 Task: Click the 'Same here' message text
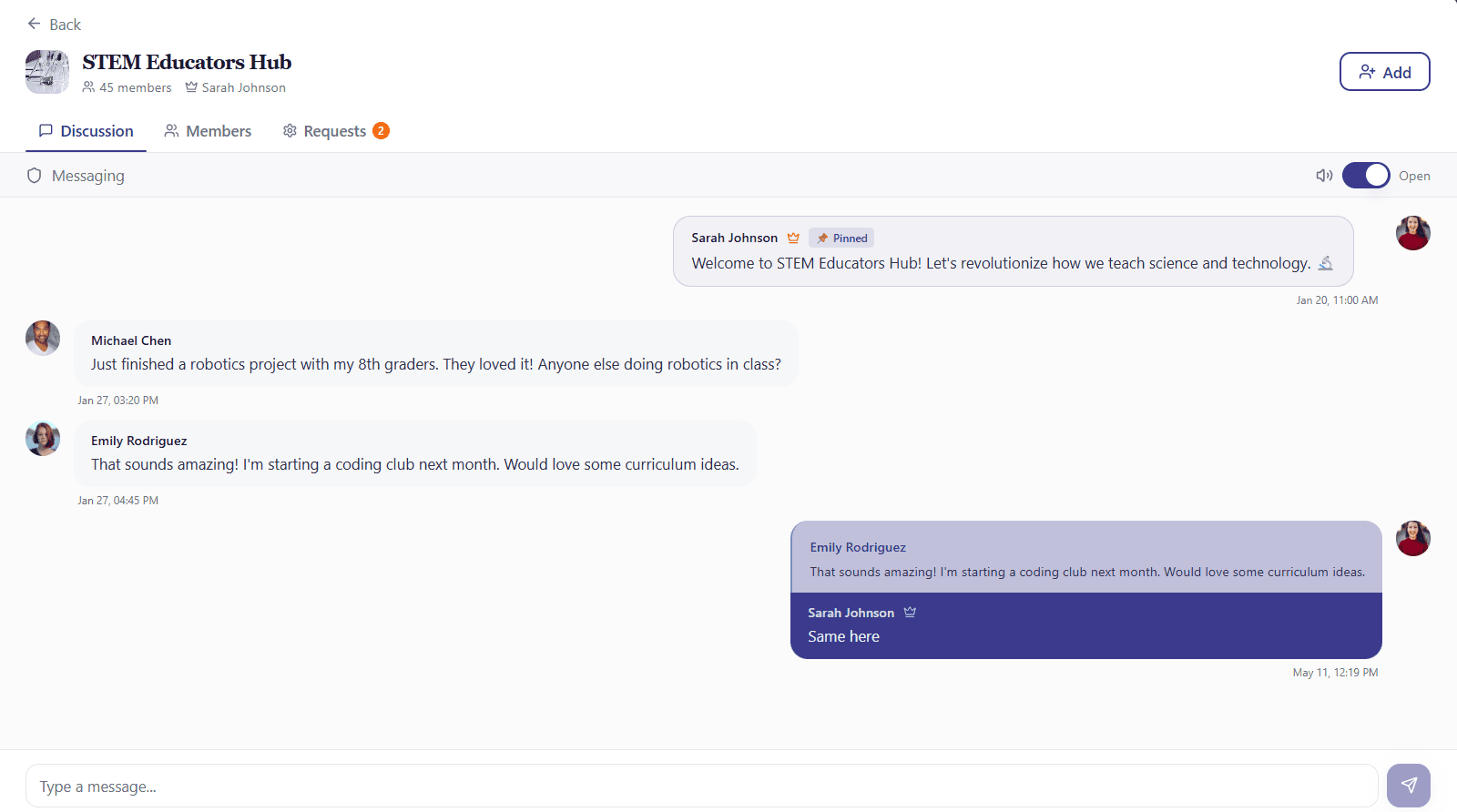pos(843,636)
